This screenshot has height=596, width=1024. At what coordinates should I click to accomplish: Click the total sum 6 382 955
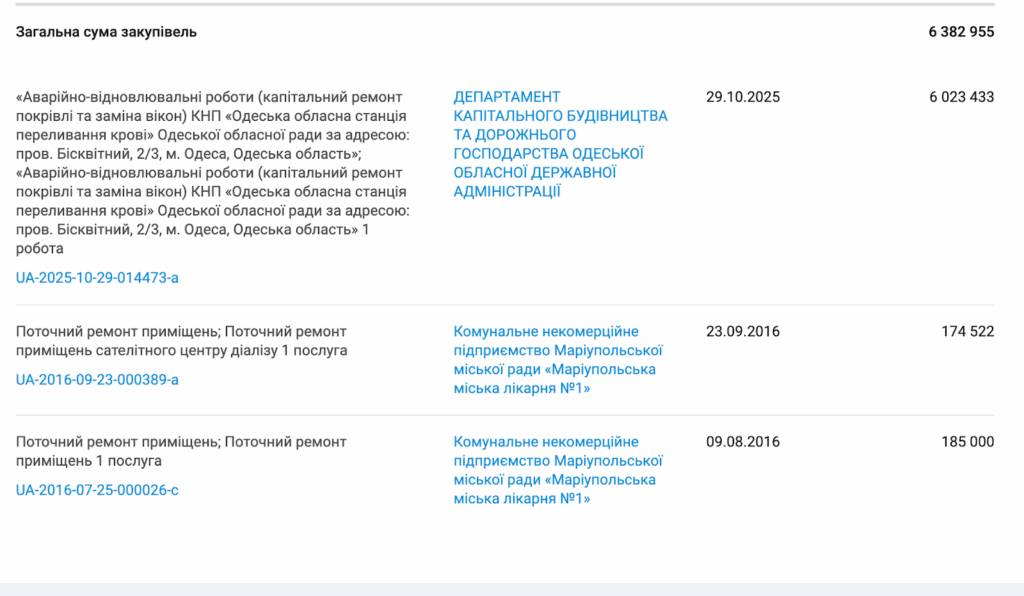(x=961, y=32)
